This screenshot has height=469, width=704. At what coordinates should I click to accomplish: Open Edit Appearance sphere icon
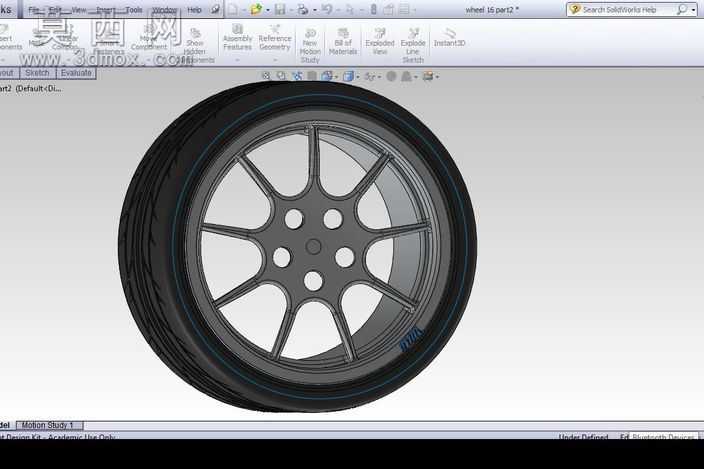click(x=392, y=76)
